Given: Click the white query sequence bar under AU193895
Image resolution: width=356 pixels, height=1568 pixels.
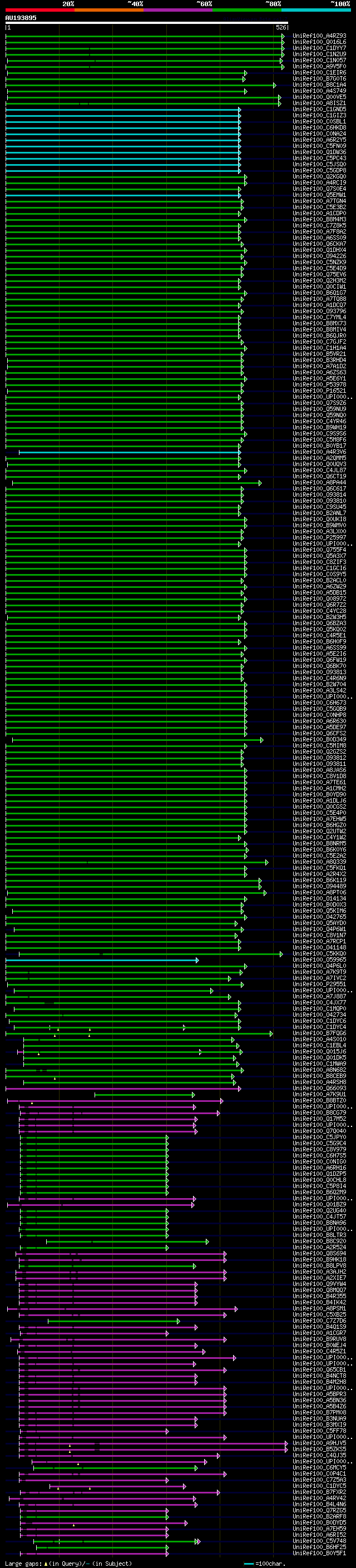Looking at the screenshot, I should (x=147, y=23).
